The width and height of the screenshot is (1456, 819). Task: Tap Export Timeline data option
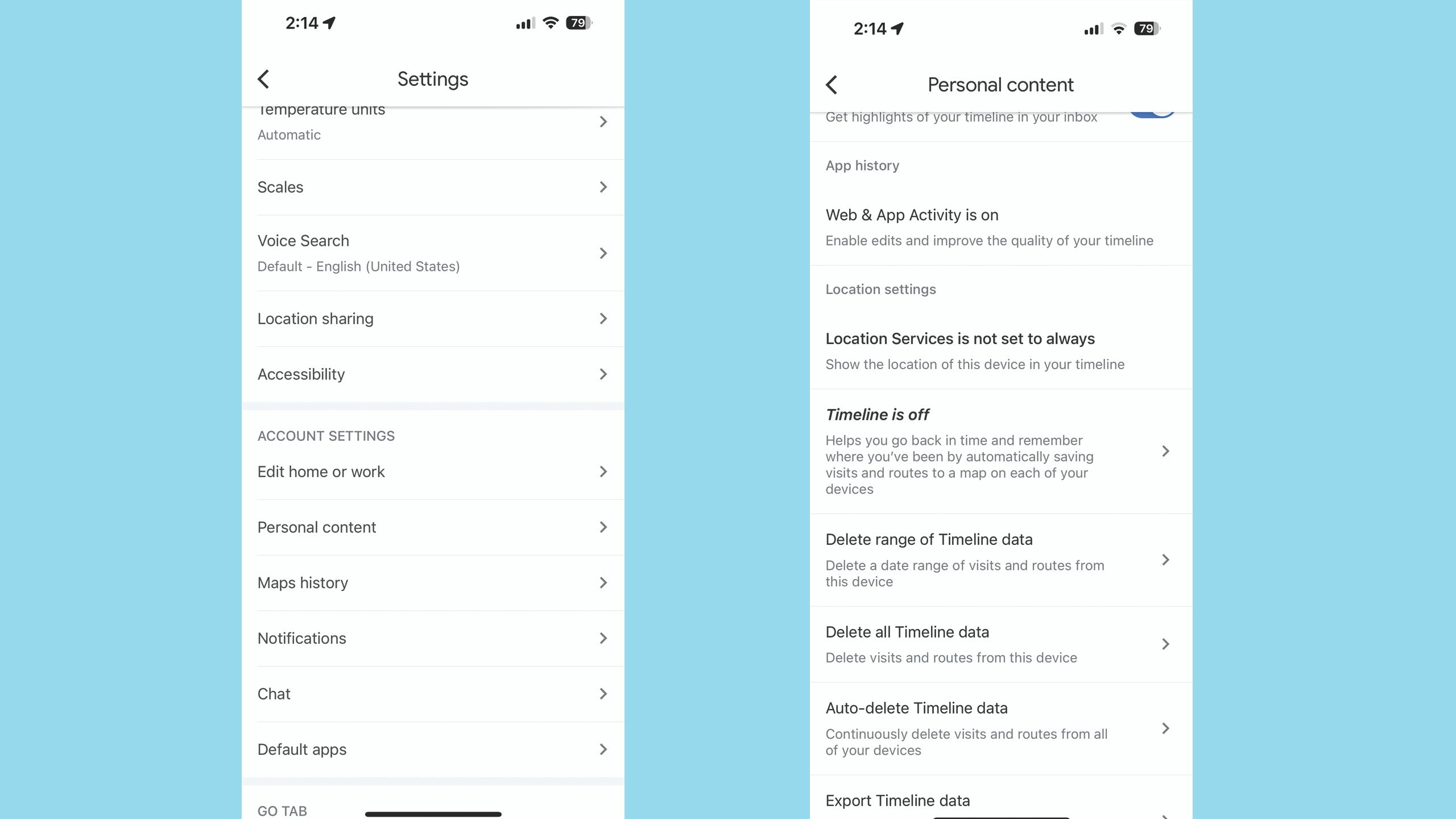coord(998,800)
